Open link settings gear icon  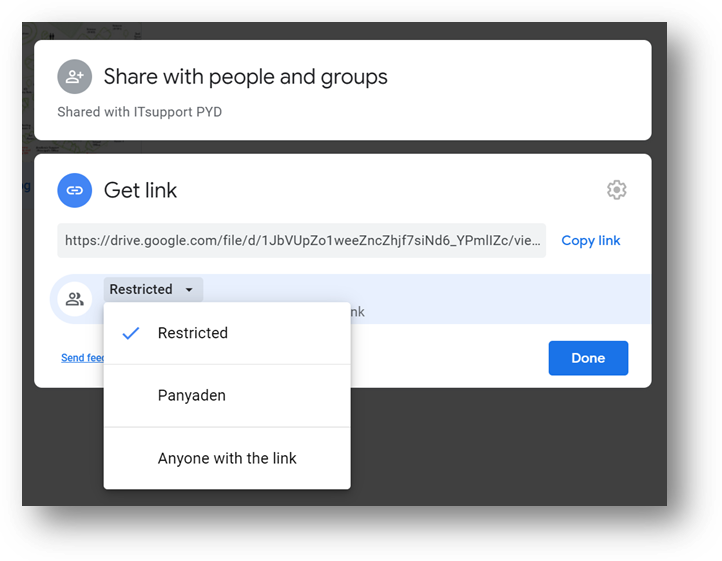(617, 190)
